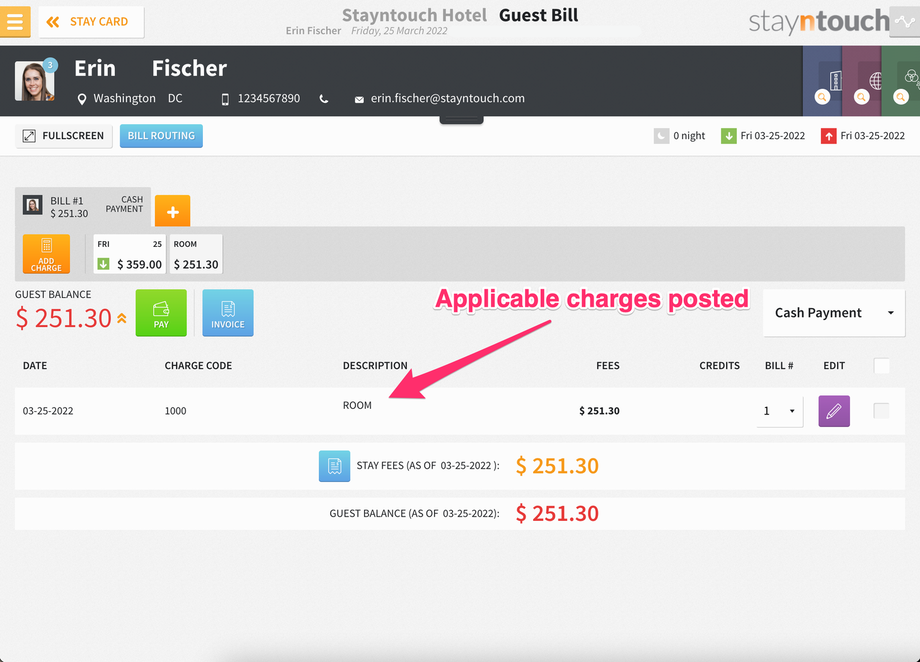Add a new bill with plus button
The image size is (920, 662).
[172, 211]
